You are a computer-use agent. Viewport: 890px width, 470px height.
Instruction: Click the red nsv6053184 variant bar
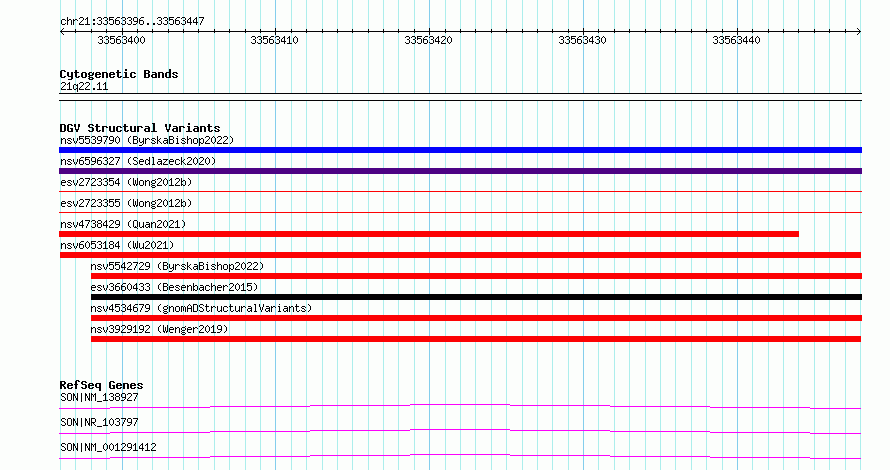pyautogui.click(x=460, y=255)
